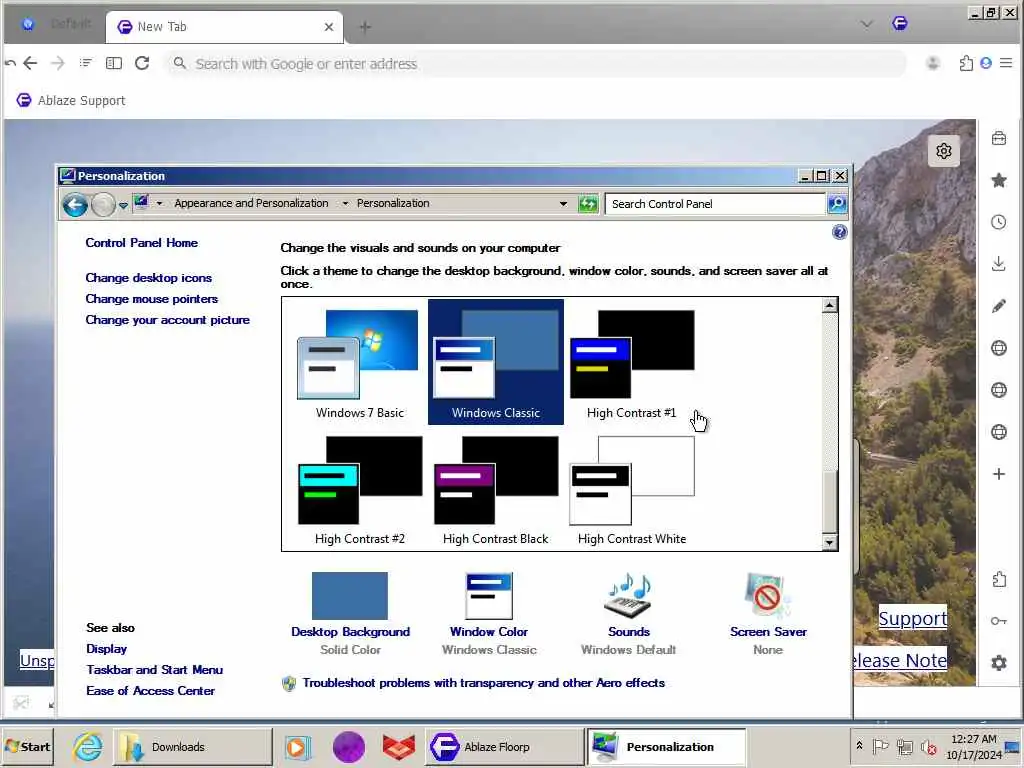Click the Control Panel forward arrow button
Viewport: 1024px width, 768px height.
[x=103, y=205]
